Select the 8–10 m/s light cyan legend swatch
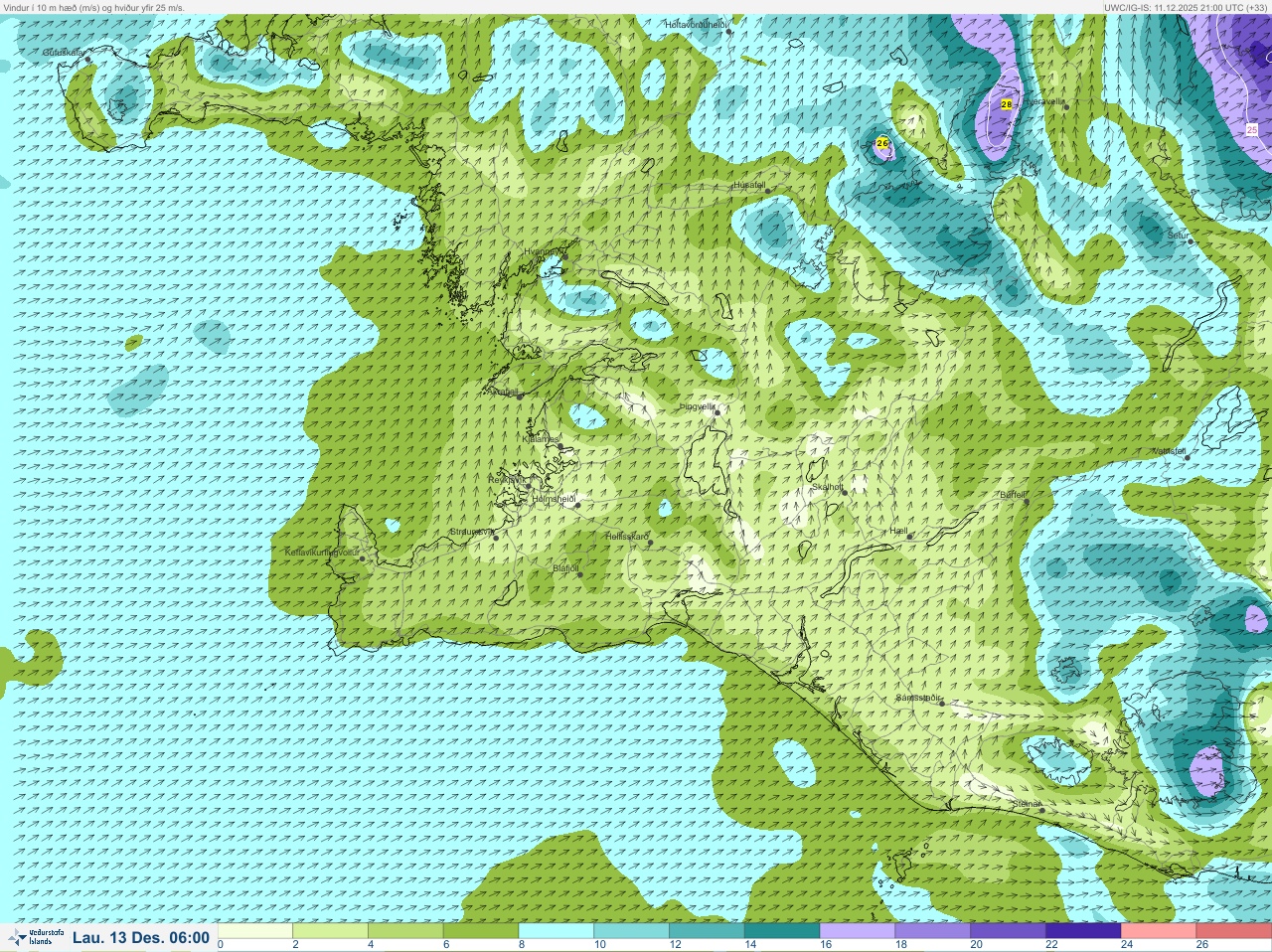This screenshot has height=952, width=1272. [x=556, y=931]
